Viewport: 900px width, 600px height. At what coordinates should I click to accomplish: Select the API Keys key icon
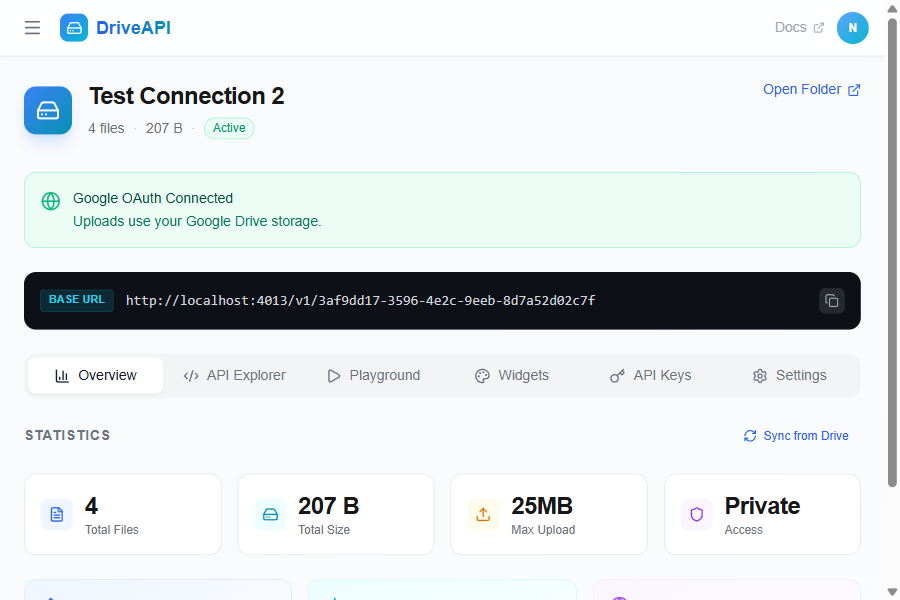(617, 375)
